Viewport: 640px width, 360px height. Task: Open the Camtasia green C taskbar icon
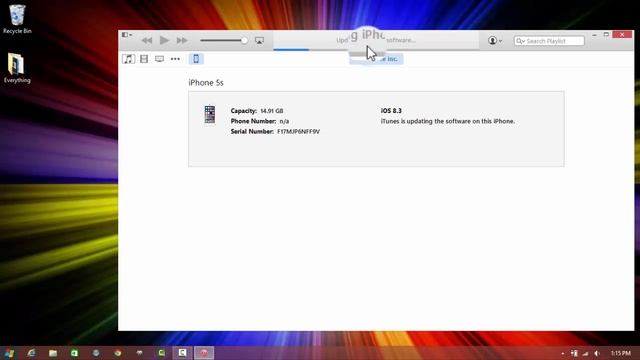162,353
